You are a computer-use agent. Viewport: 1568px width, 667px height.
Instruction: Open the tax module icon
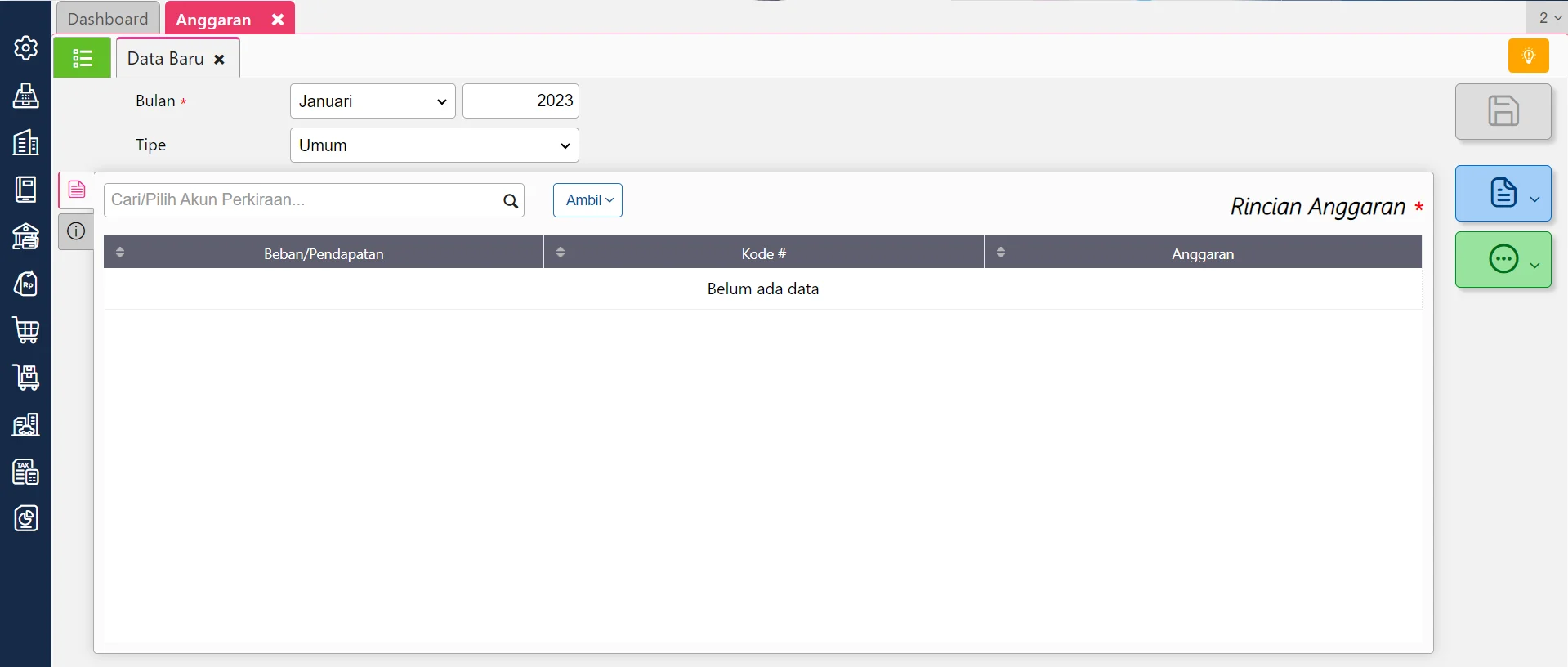point(25,472)
